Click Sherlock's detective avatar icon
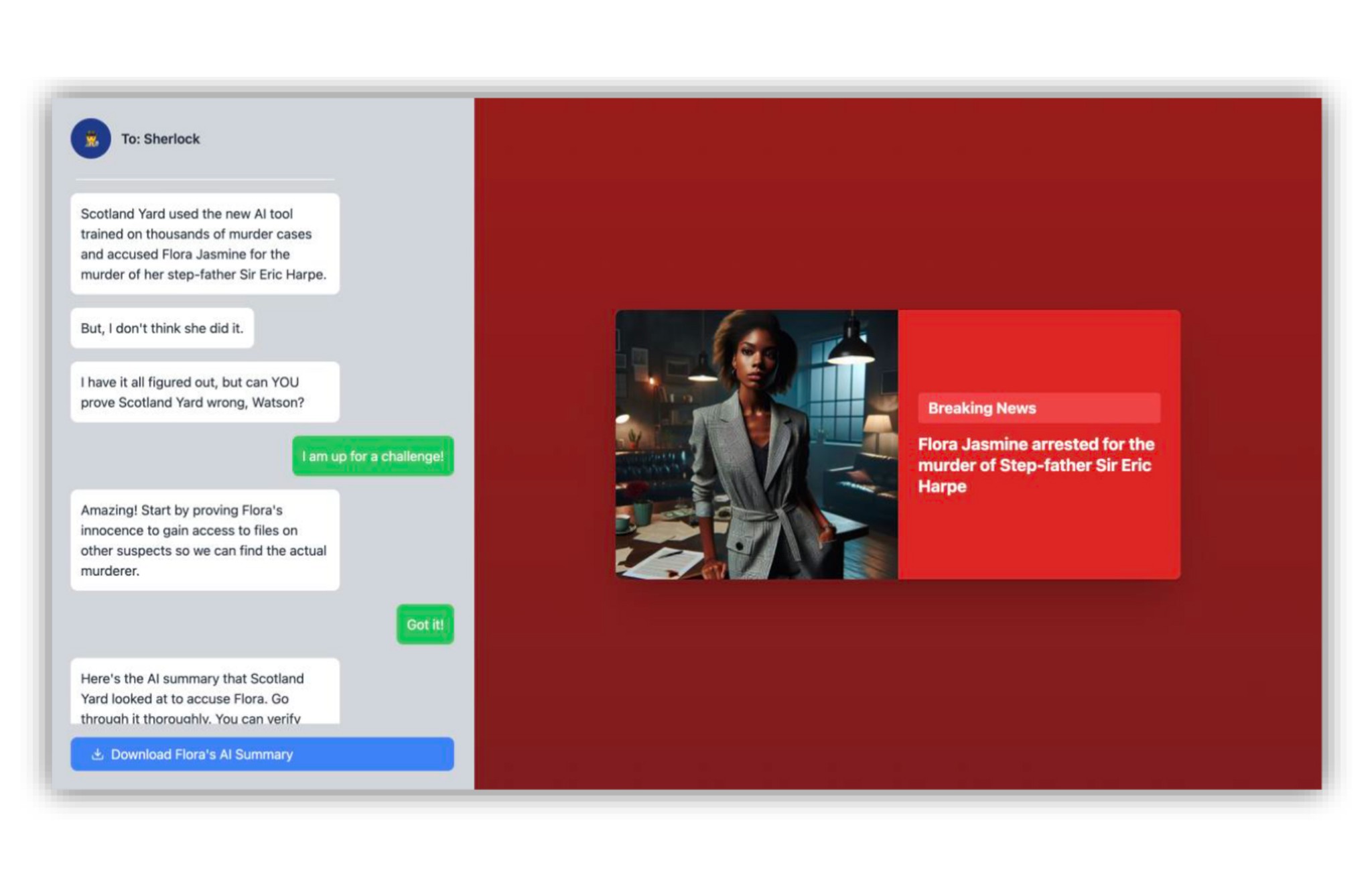Image resolution: width=1372 pixels, height=888 pixels. tap(90, 139)
